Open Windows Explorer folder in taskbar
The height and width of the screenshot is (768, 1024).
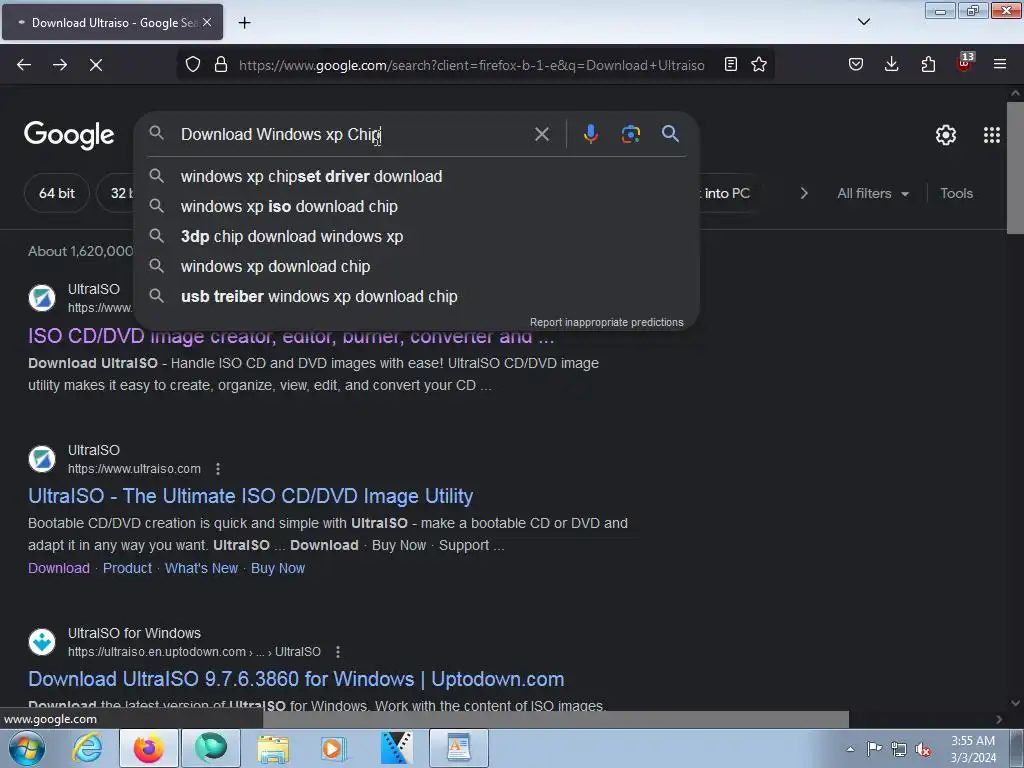point(272,748)
